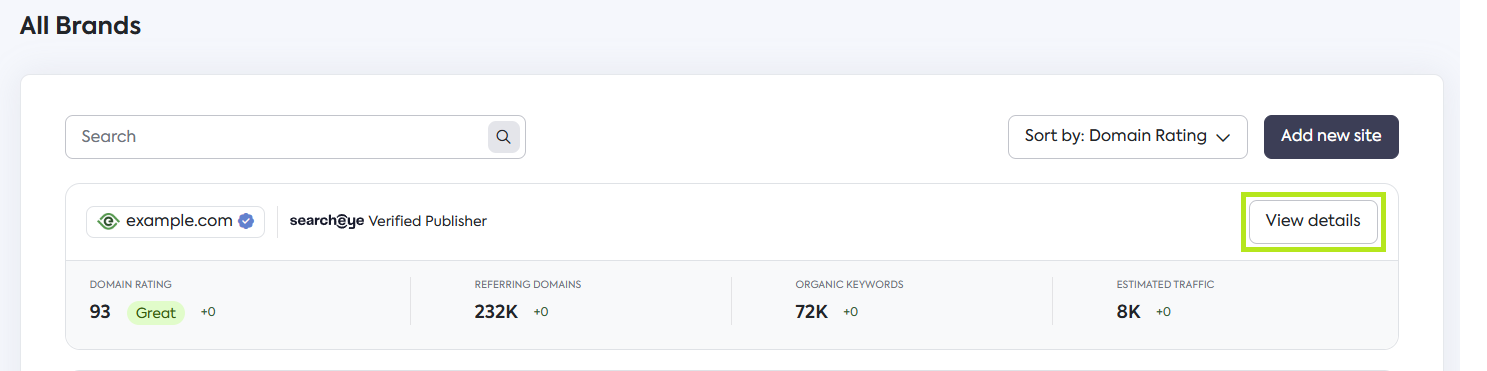Screen dimensions: 1487x371
Task: Click the Domain Rating value 93
Action: coord(100,312)
